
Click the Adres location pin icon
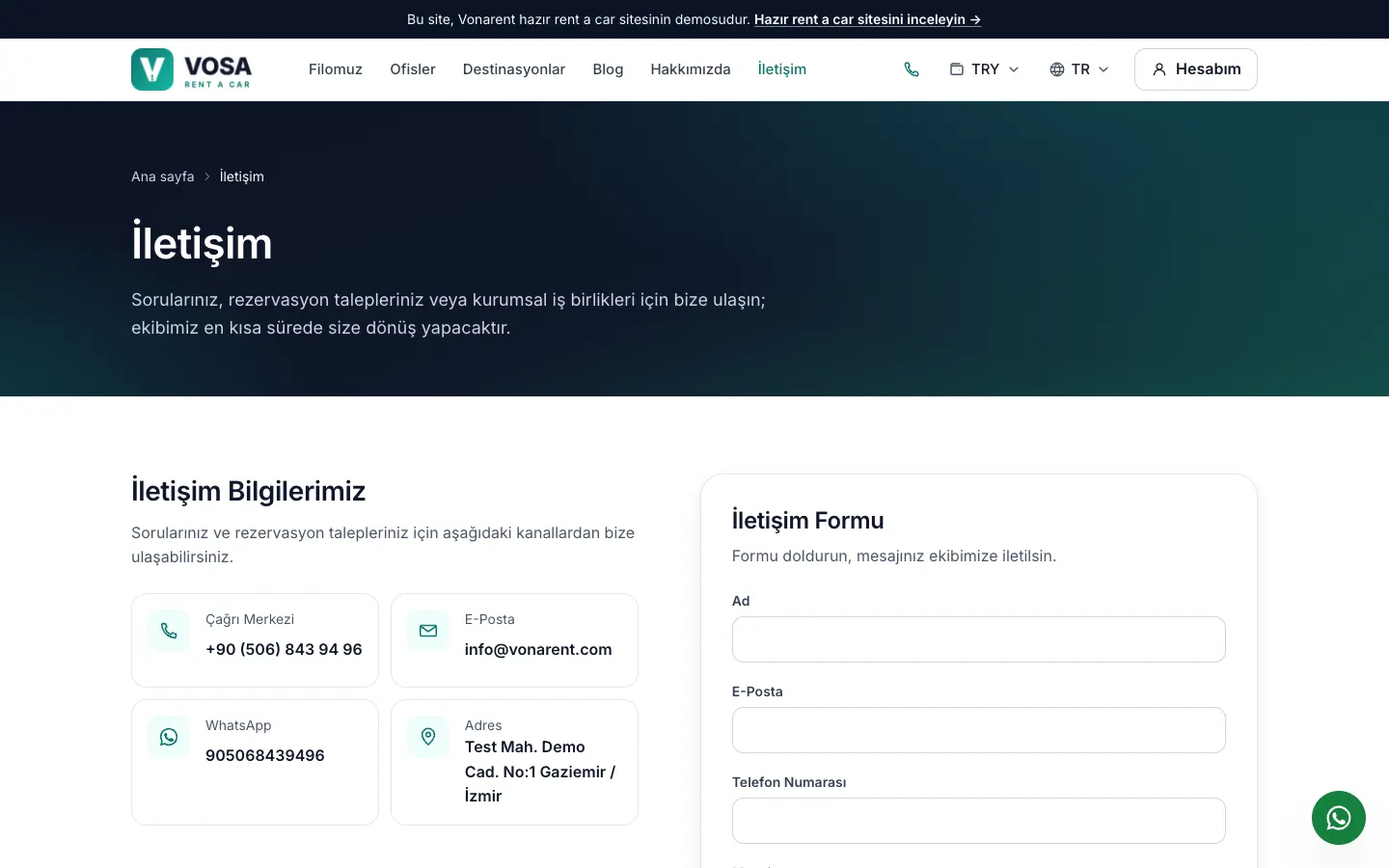pyautogui.click(x=428, y=737)
